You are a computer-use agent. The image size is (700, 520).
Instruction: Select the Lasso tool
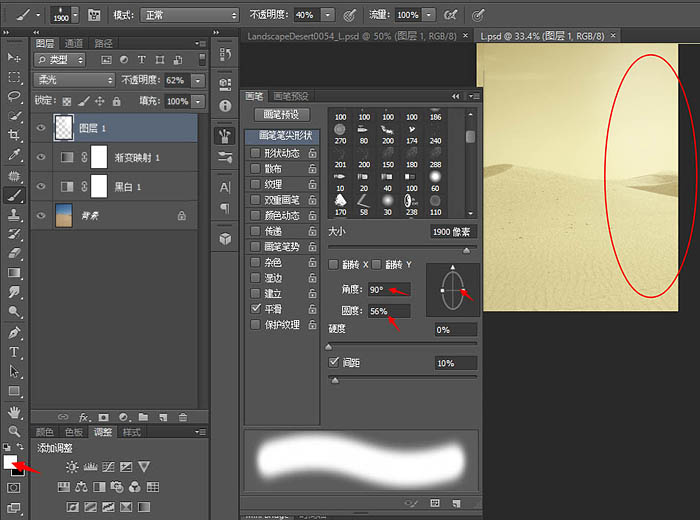15,97
